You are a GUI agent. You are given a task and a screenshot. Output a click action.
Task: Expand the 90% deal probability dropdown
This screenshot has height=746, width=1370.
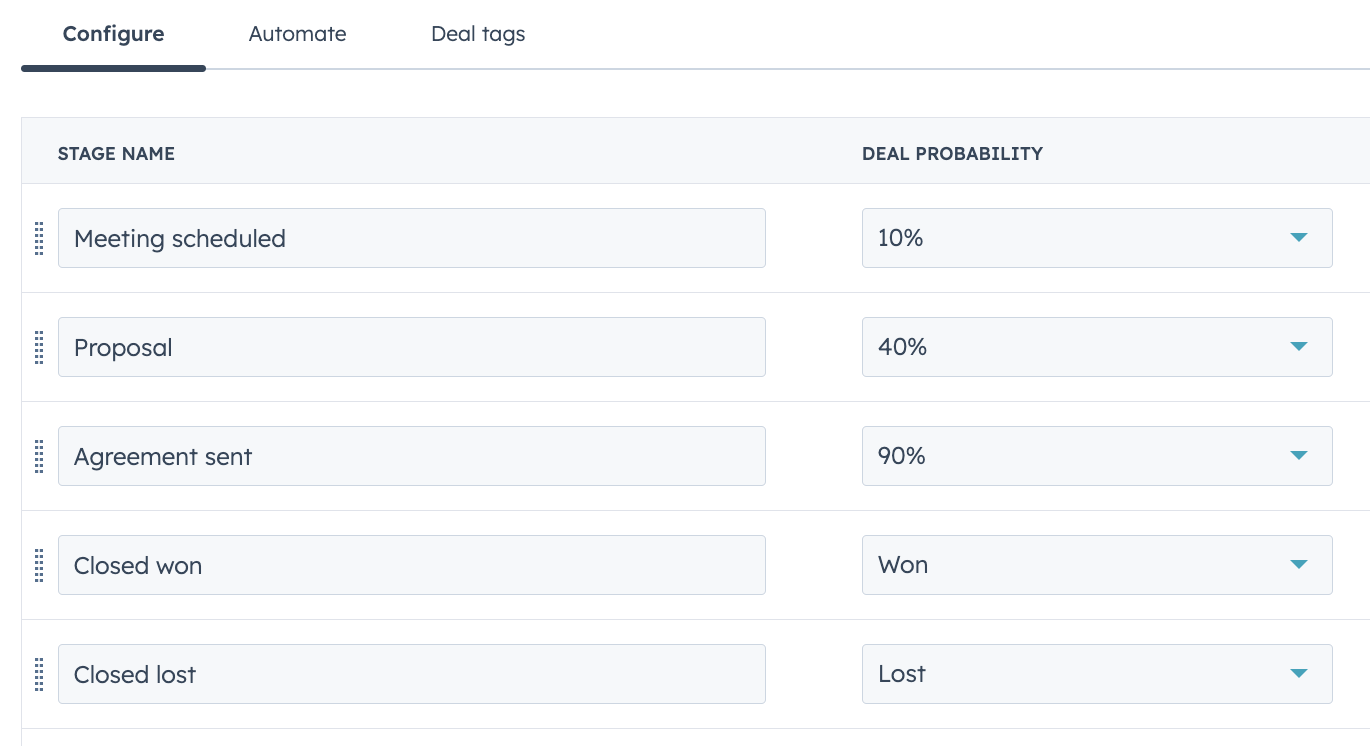[x=1097, y=456]
